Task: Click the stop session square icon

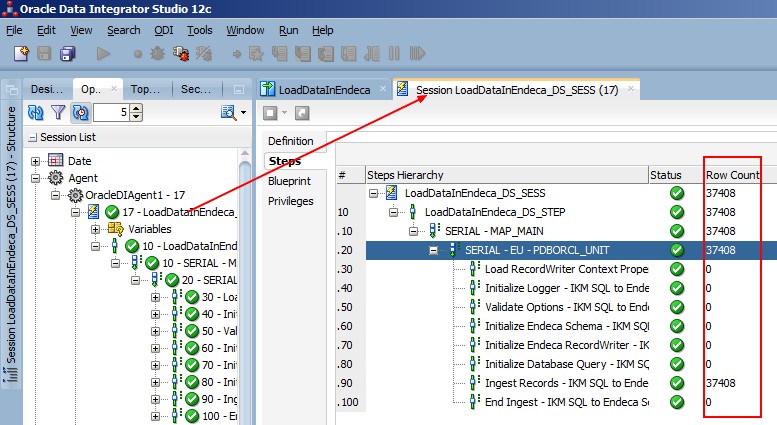Action: click(269, 113)
